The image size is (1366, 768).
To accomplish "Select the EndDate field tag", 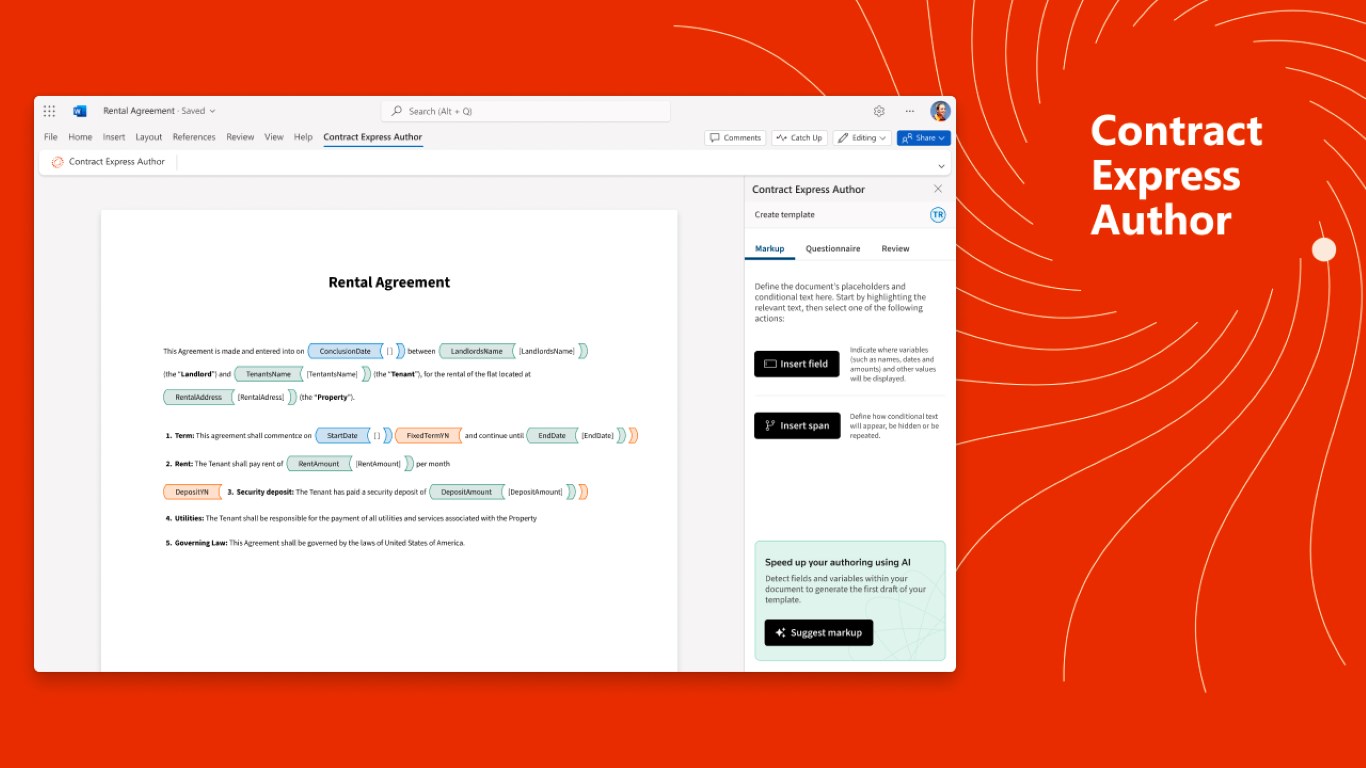I will point(552,435).
